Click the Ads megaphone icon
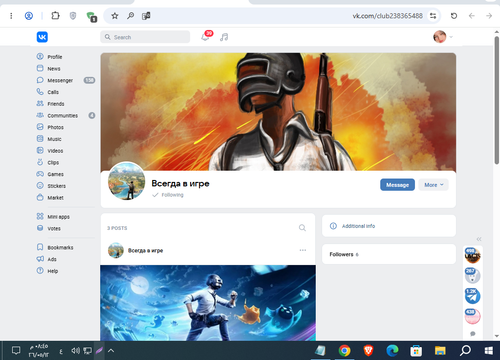Screen dimensions: 500x360 click(x=40, y=259)
